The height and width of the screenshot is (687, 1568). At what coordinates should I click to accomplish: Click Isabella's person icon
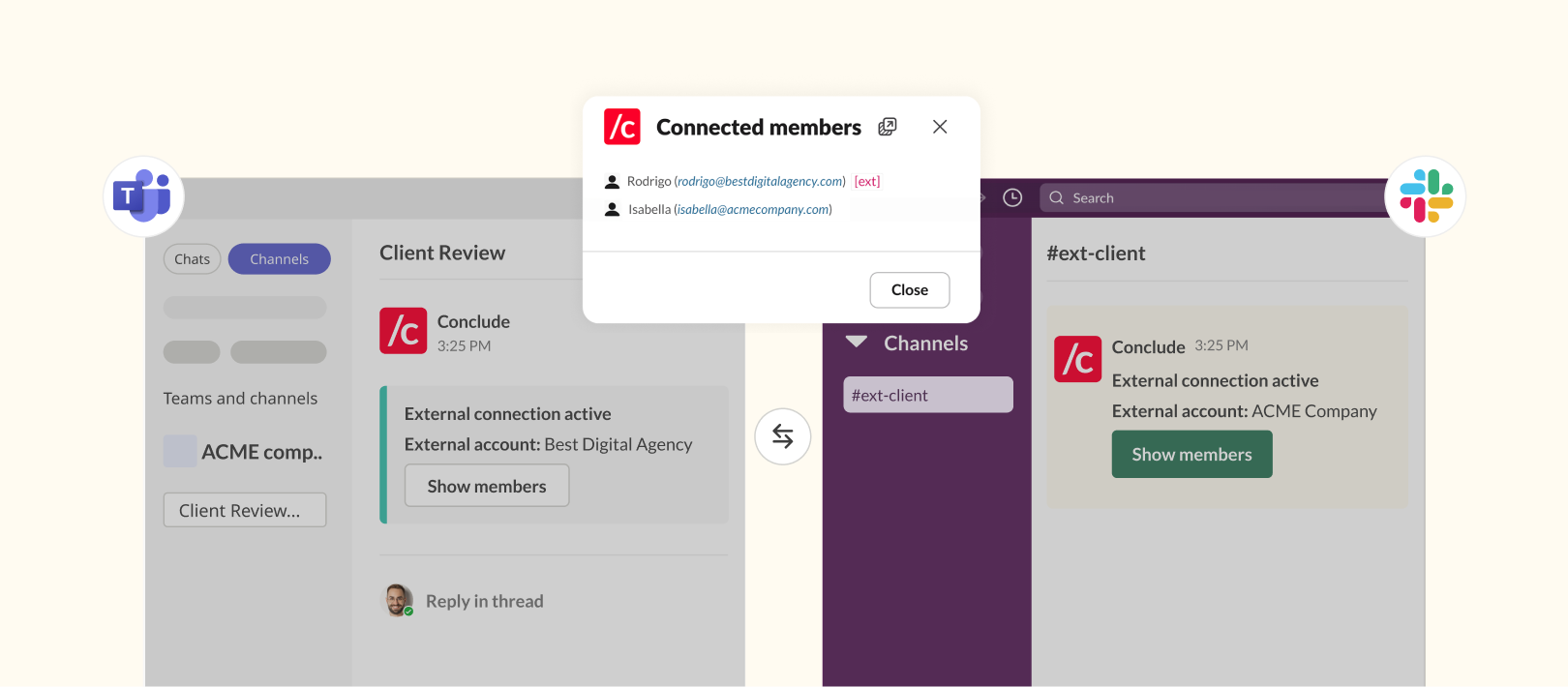612,210
